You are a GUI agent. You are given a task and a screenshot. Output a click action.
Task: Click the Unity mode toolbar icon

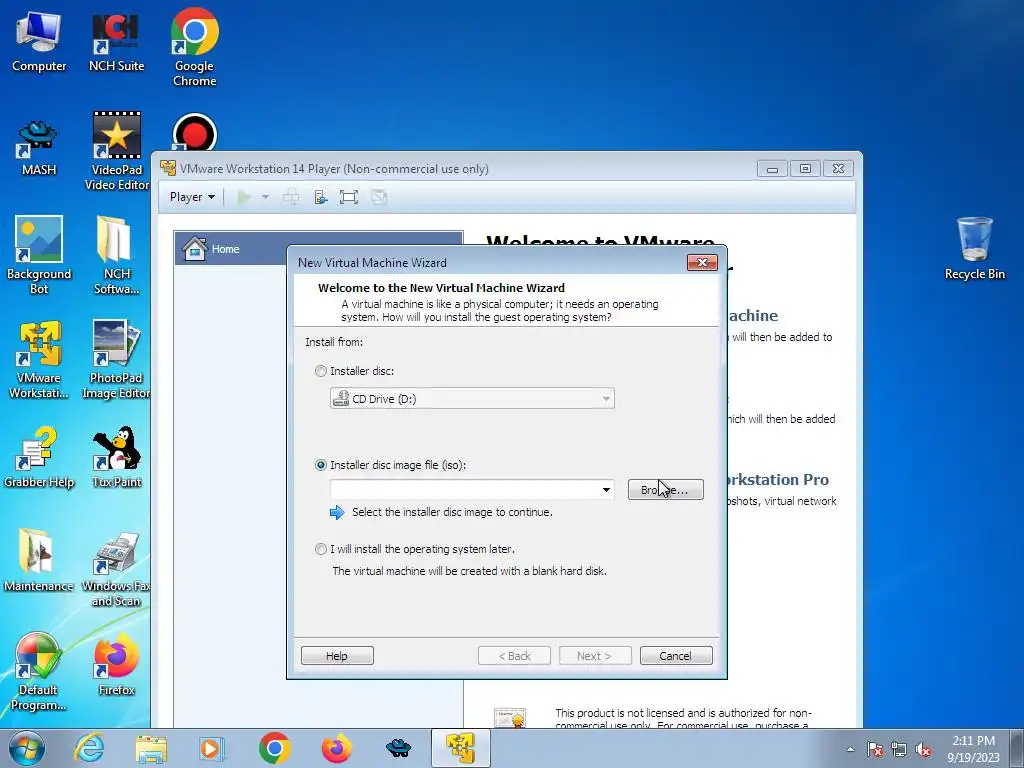coord(379,197)
